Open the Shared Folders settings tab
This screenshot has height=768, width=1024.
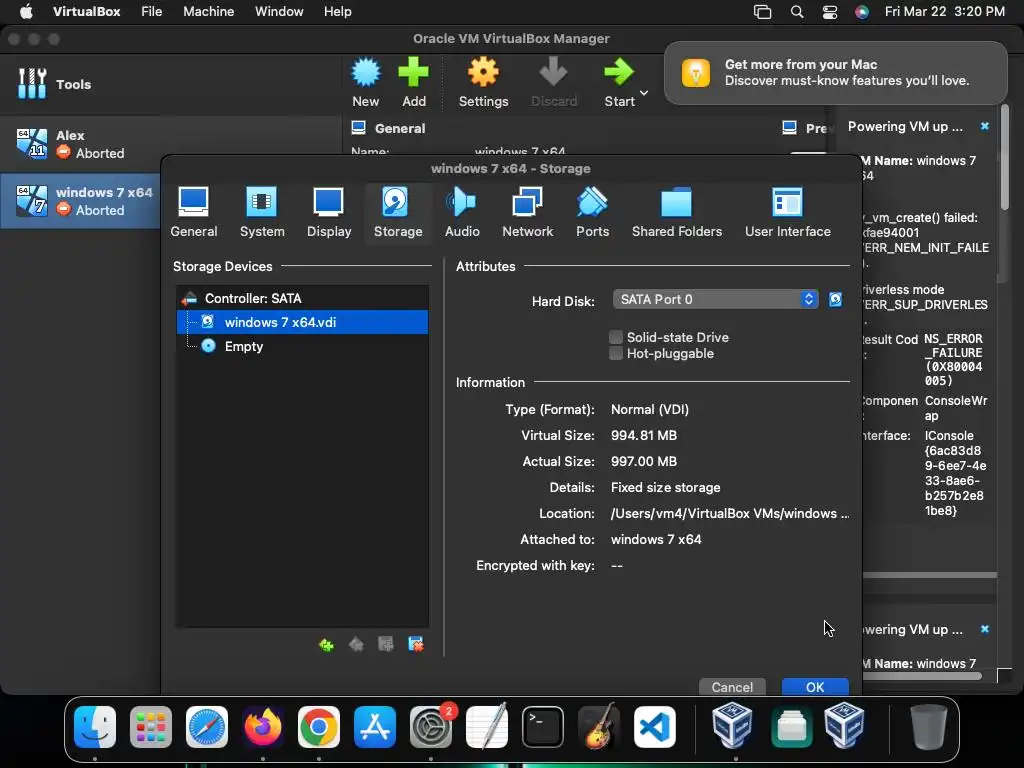[677, 212]
